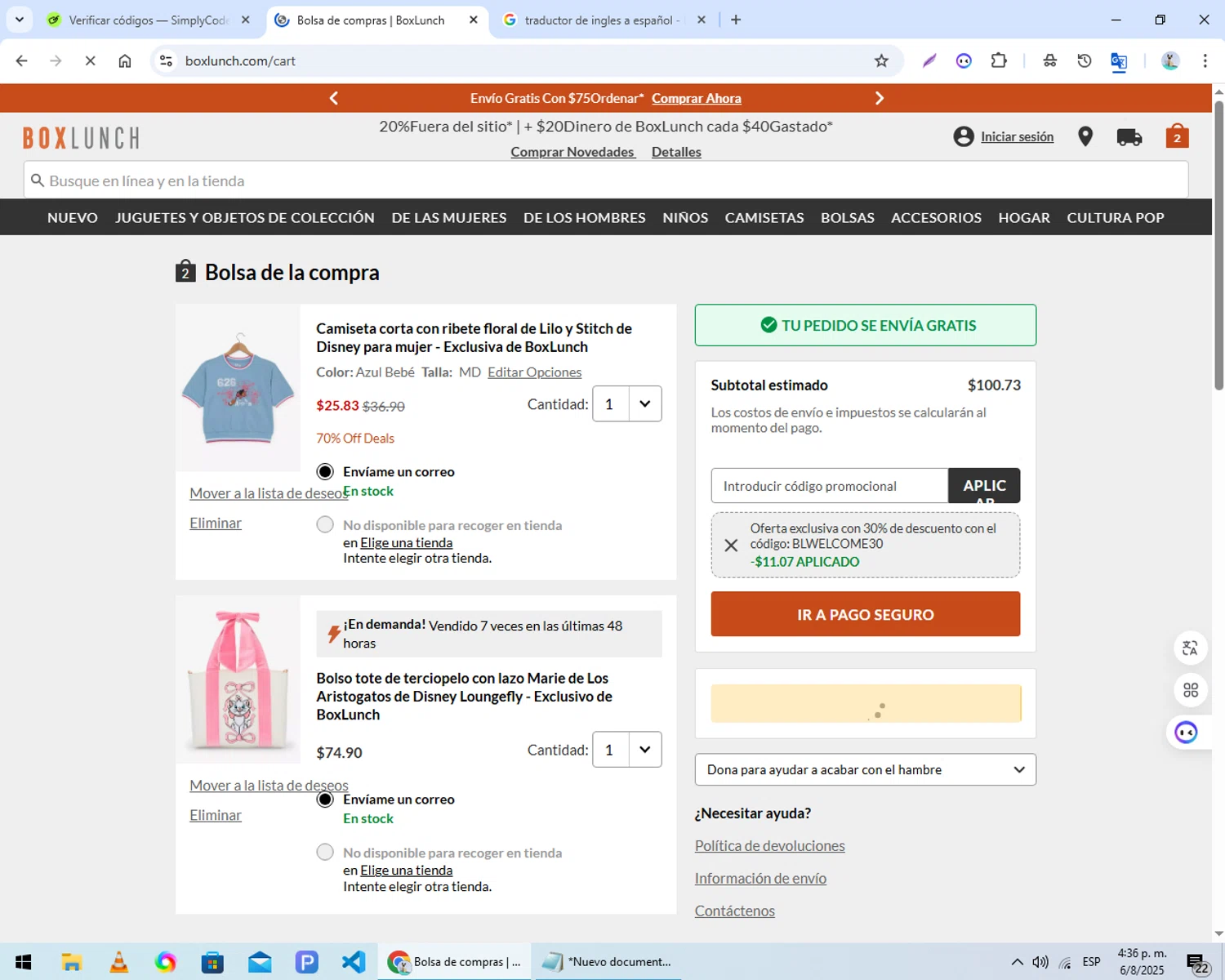Click Elige una tienda for the shirt
The width and height of the screenshot is (1225, 980).
click(x=406, y=542)
